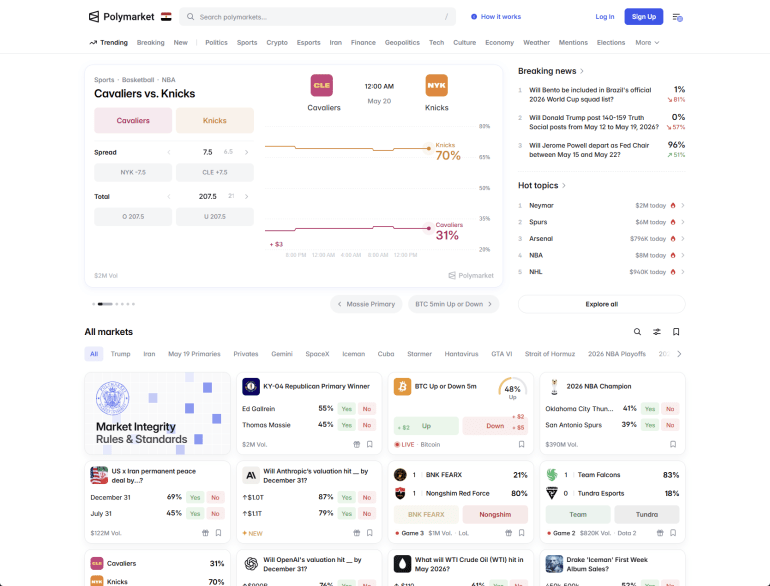The image size is (770, 586).
Task: Click the Sign Up button
Action: pos(644,17)
